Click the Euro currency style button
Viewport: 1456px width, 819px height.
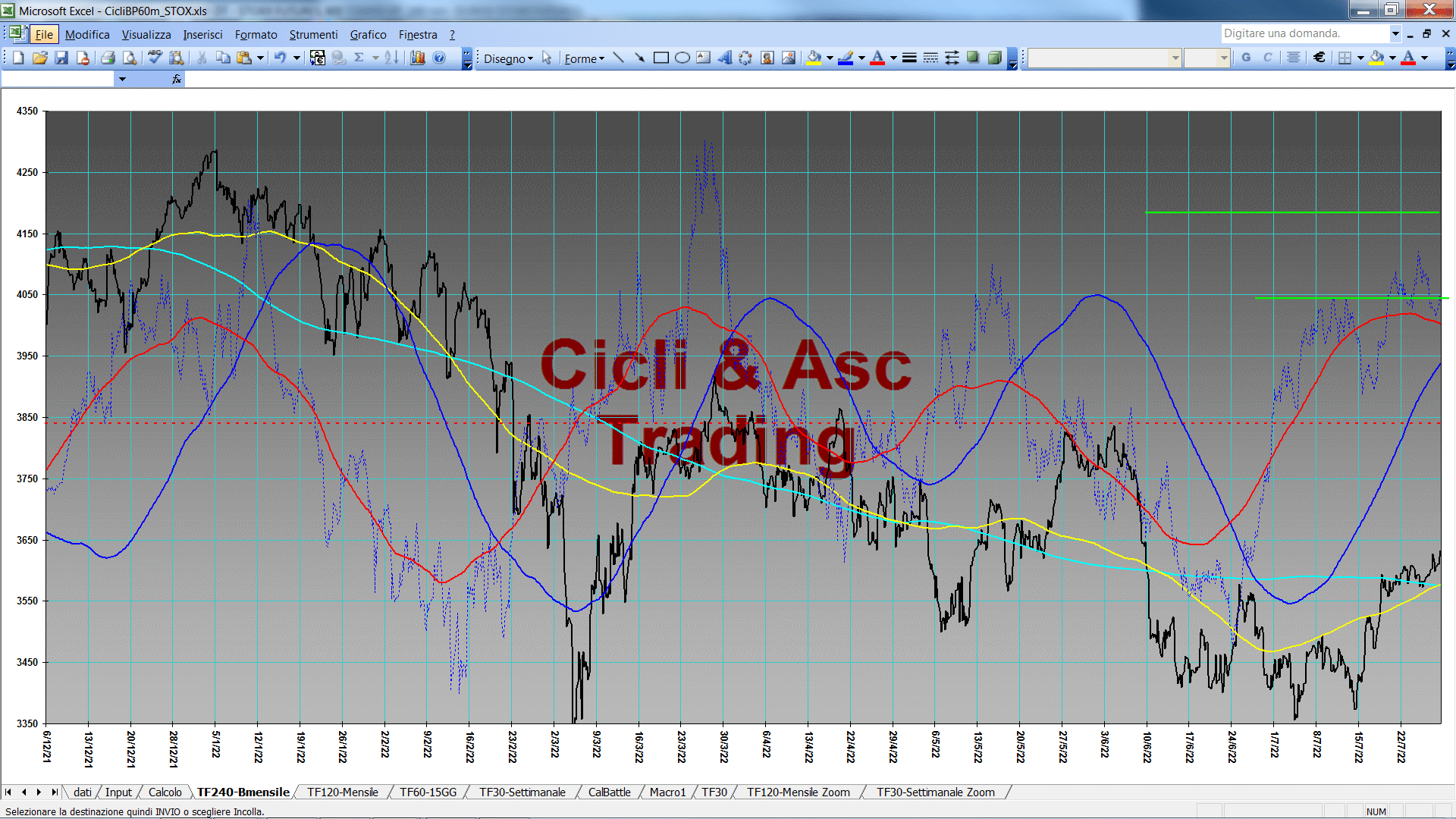click(x=1319, y=58)
